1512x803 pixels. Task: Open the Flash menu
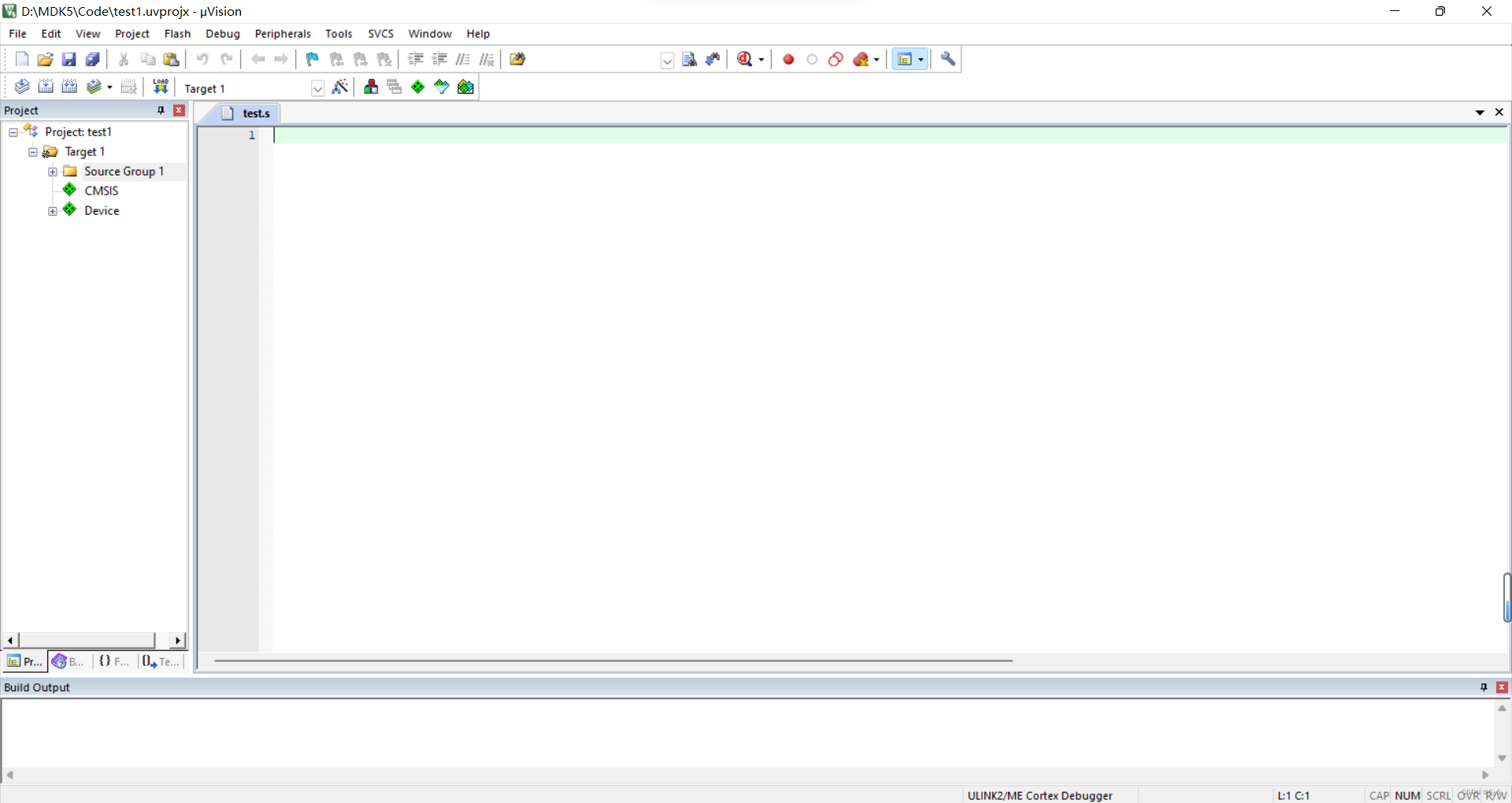tap(177, 34)
